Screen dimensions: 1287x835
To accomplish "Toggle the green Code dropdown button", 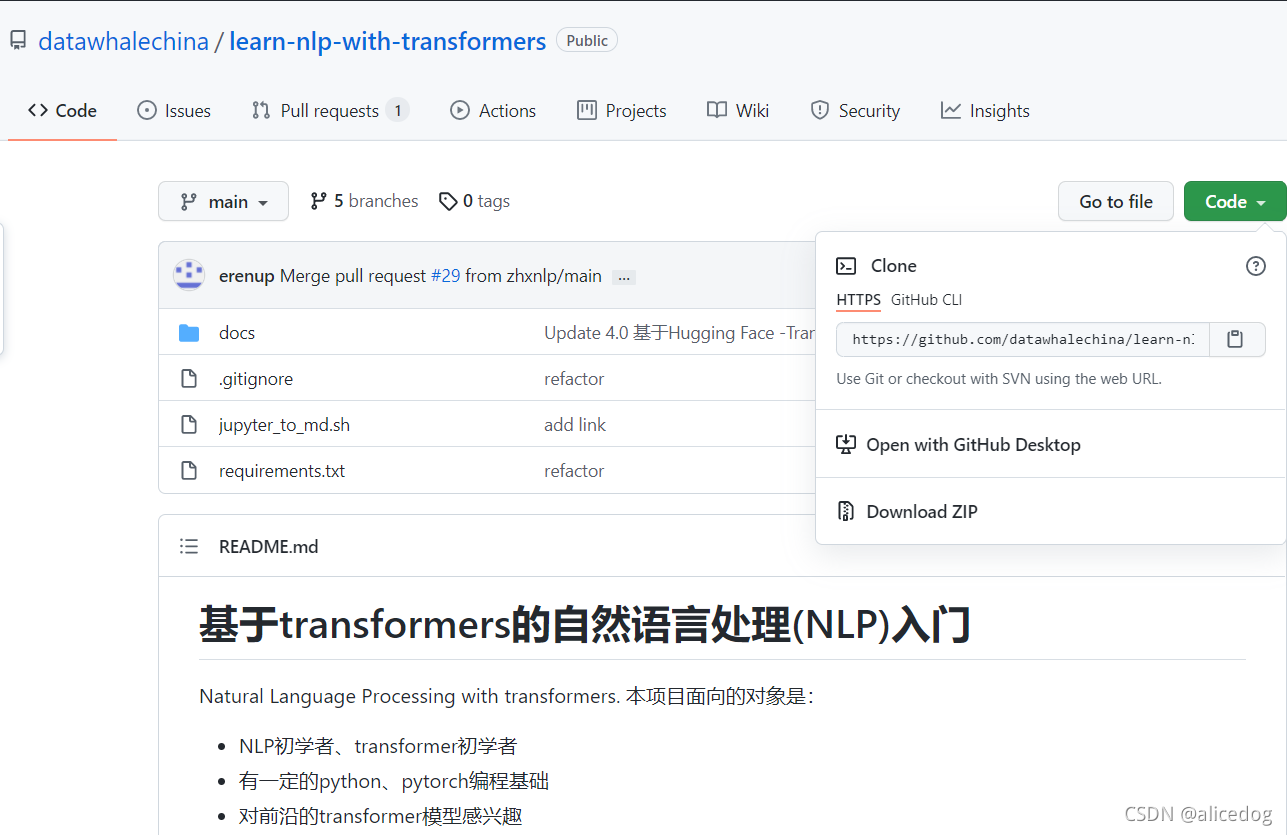I will coord(1235,201).
